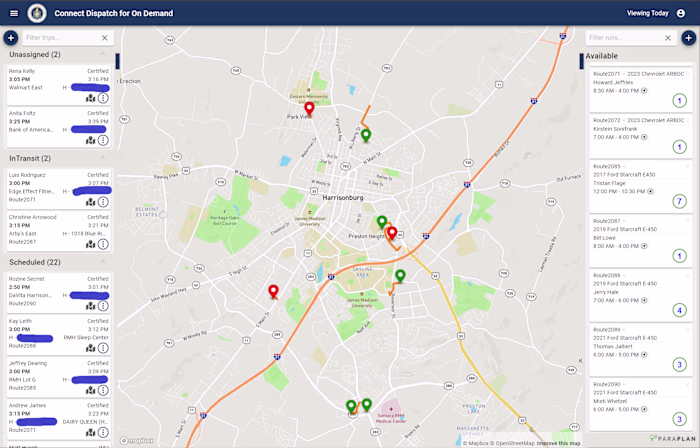Expand the Route2071 run card chevron
The height and width of the screenshot is (448, 700).
point(688,74)
